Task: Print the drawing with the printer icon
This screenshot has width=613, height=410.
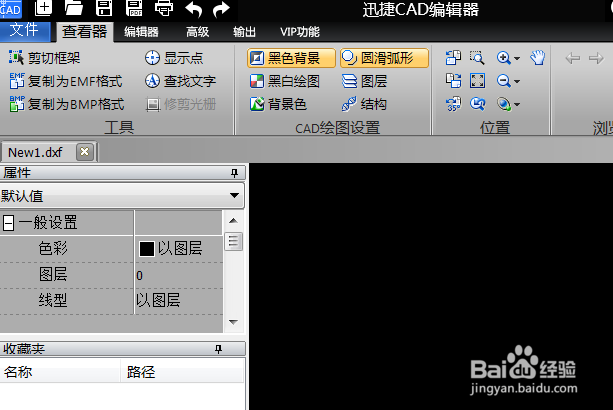Action: tap(164, 8)
